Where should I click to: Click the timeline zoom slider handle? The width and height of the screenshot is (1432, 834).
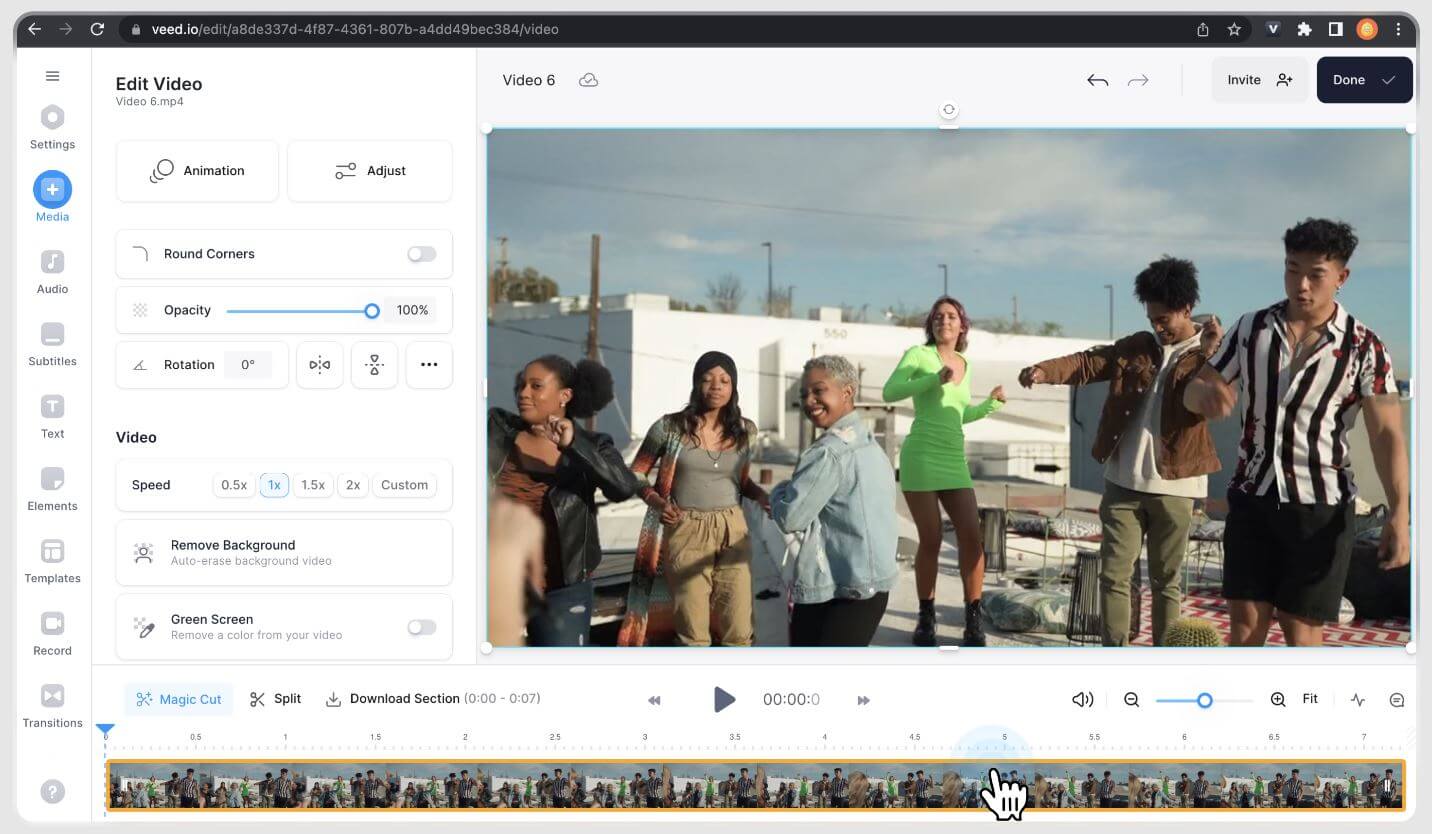click(1205, 701)
